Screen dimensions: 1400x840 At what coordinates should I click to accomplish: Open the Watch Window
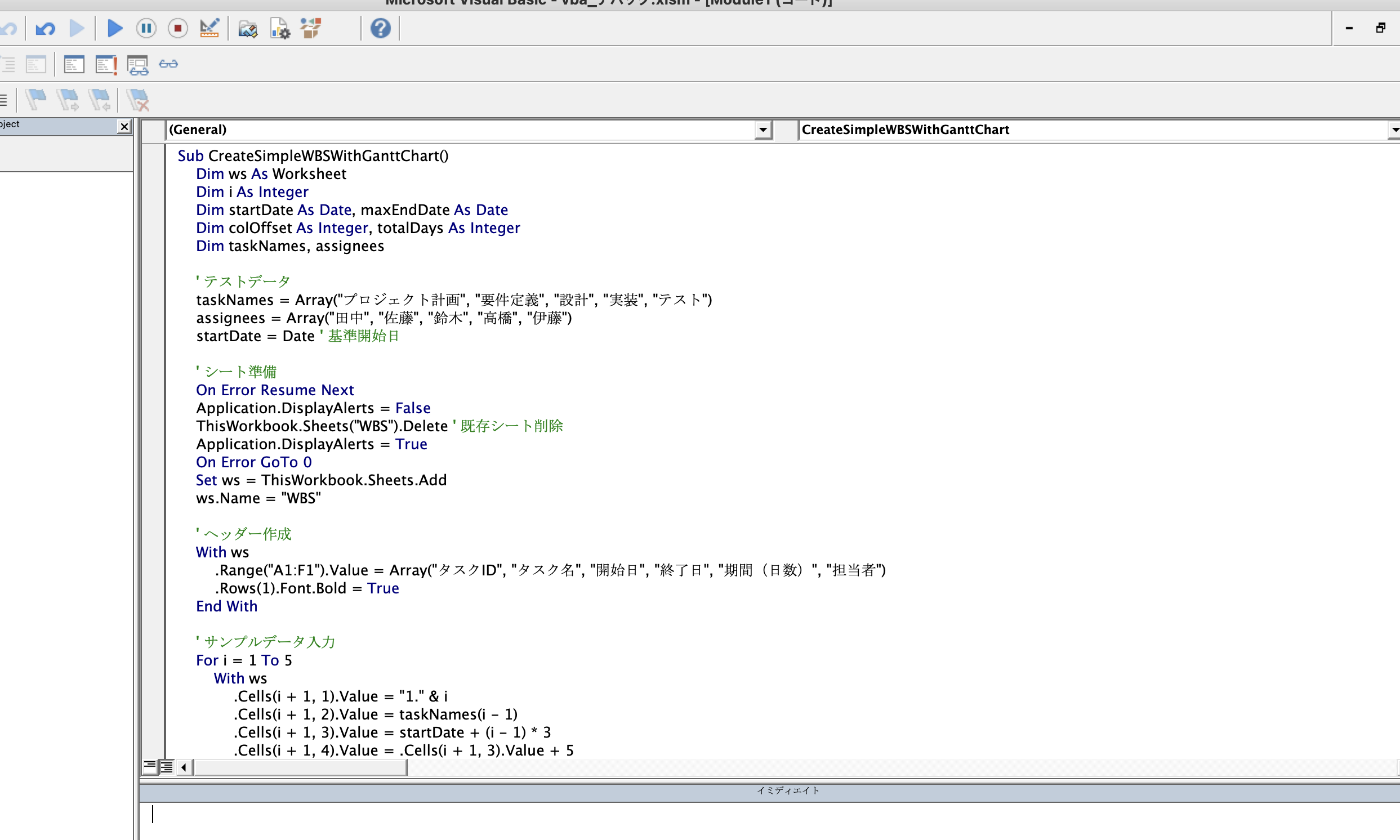tap(137, 64)
